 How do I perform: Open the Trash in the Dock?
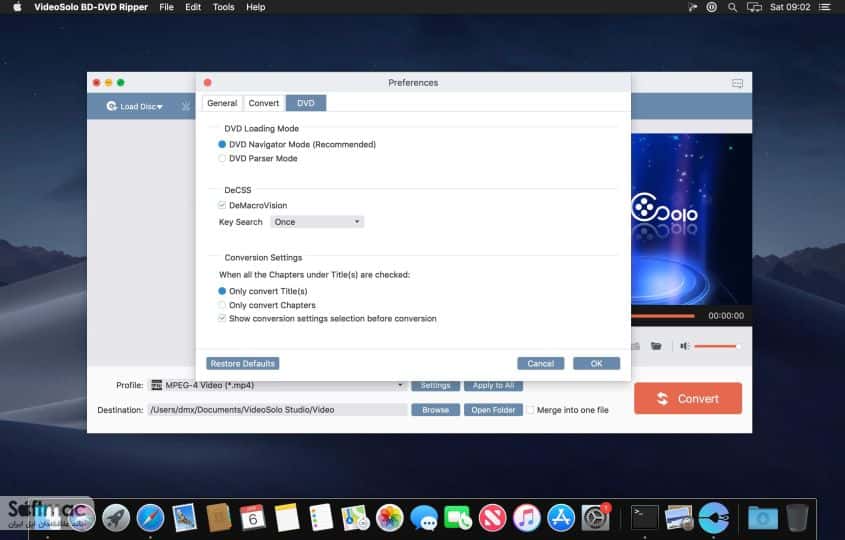click(797, 518)
